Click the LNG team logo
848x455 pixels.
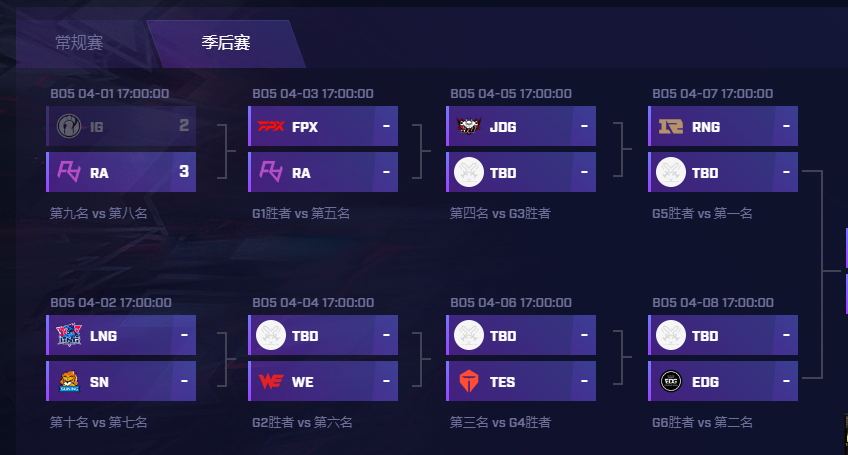[x=69, y=335]
